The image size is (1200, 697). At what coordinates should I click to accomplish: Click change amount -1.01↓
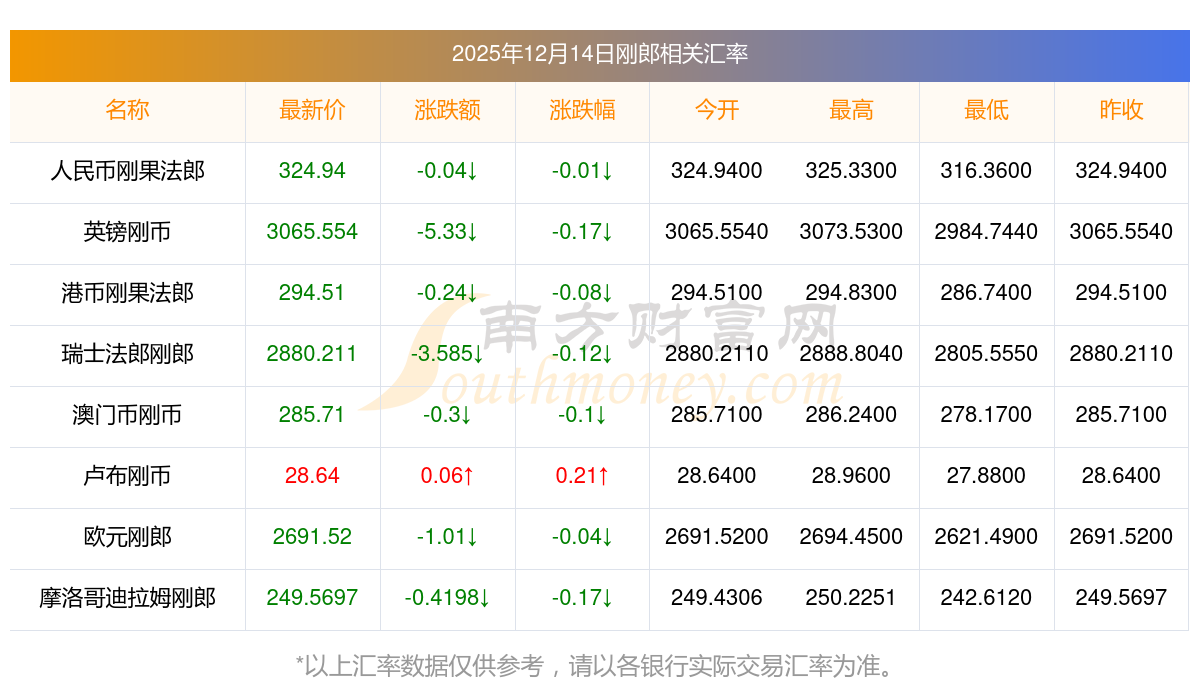(448, 537)
